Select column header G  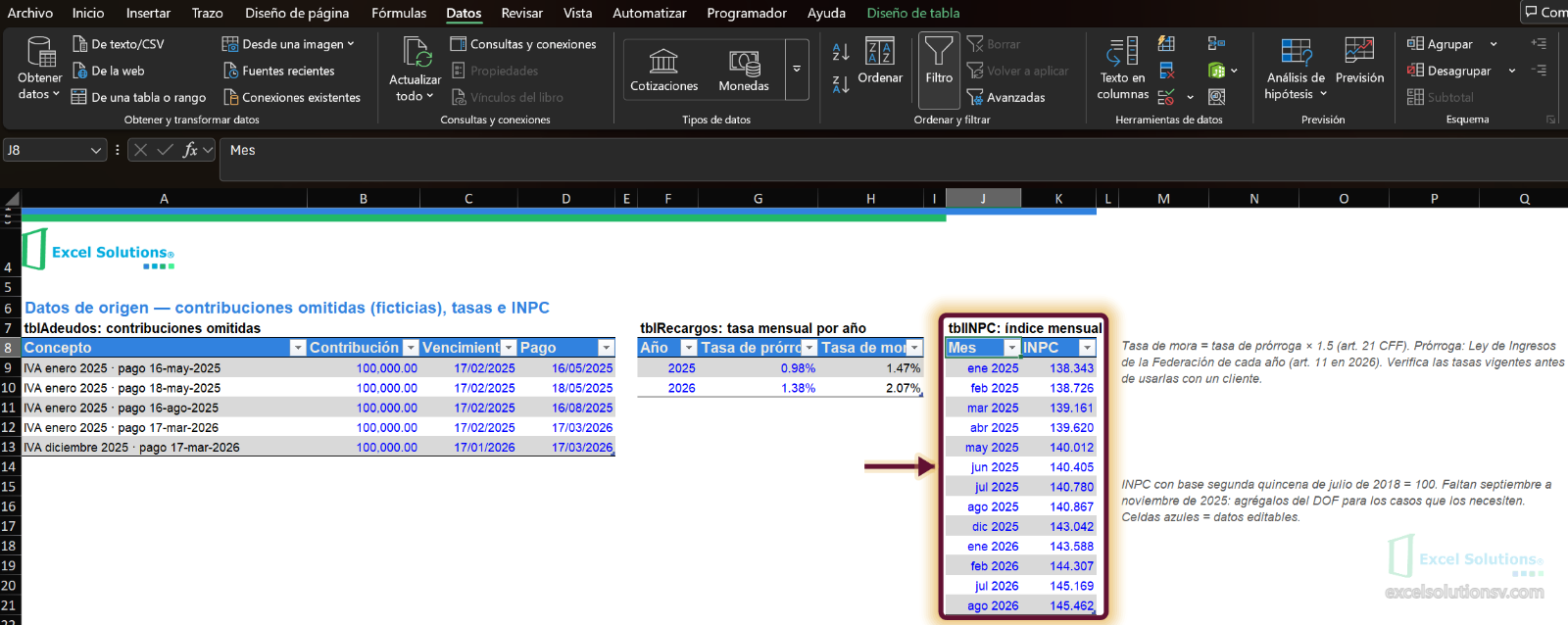tap(759, 199)
